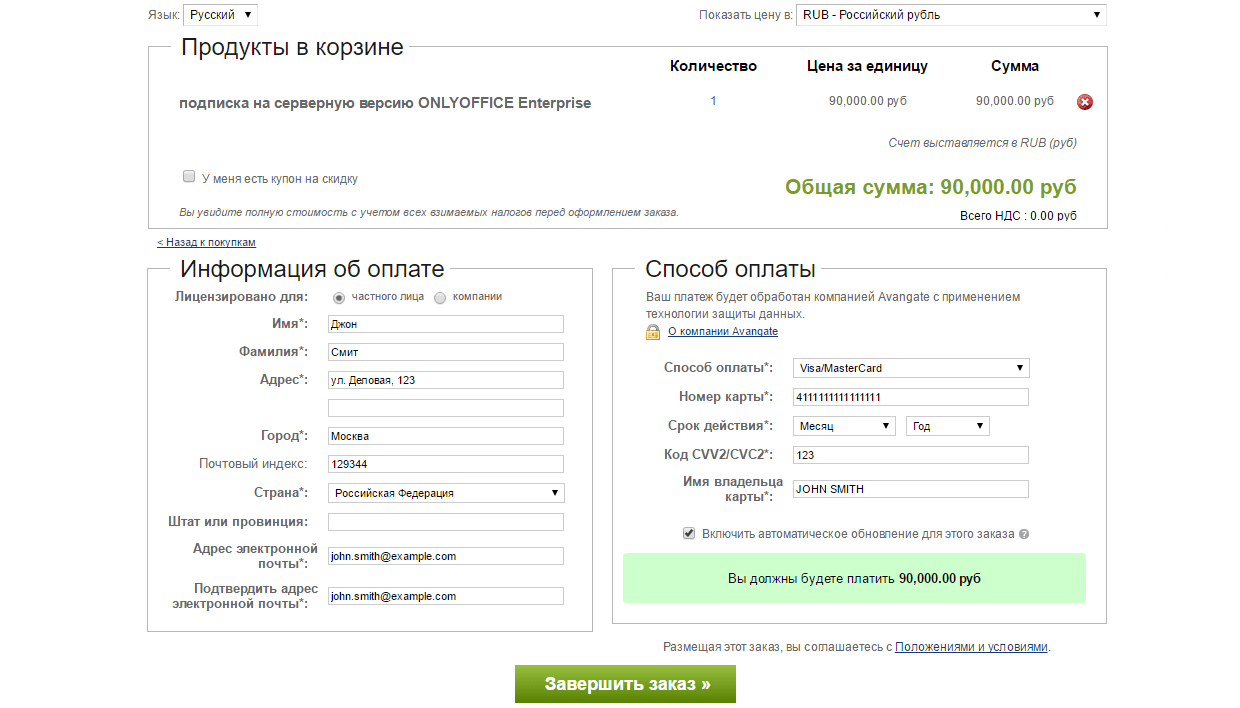Click the Город field containing Москва
Screen dimensions: 1240x708
tap(446, 436)
